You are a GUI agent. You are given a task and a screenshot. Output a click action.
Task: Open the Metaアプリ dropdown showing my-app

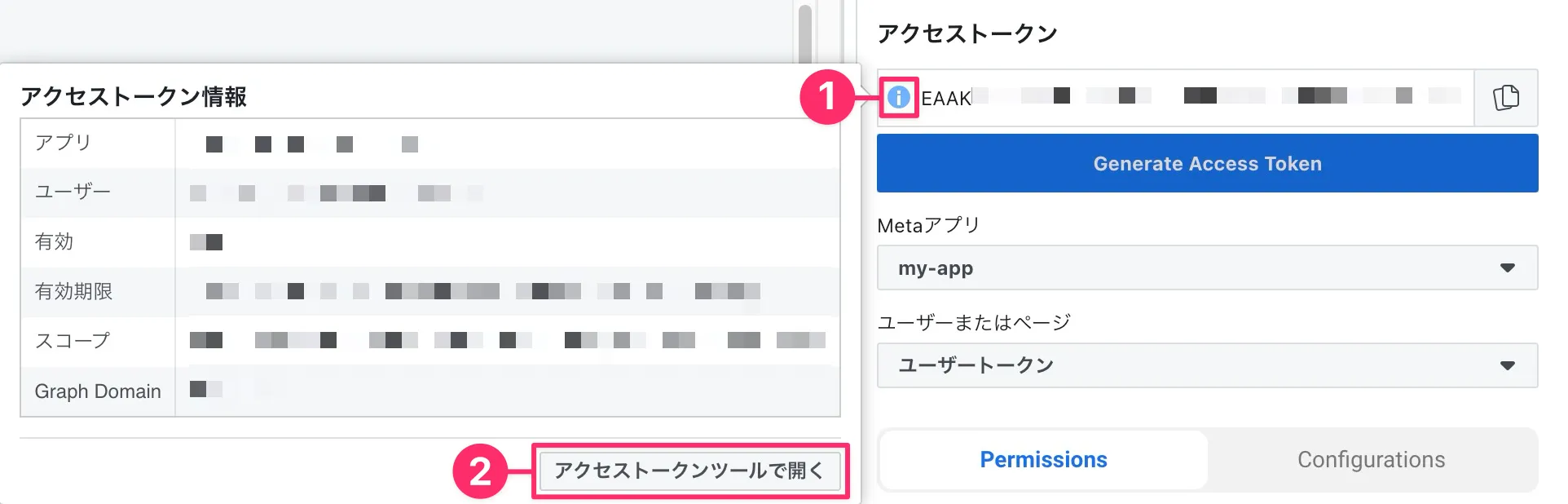(x=1207, y=268)
